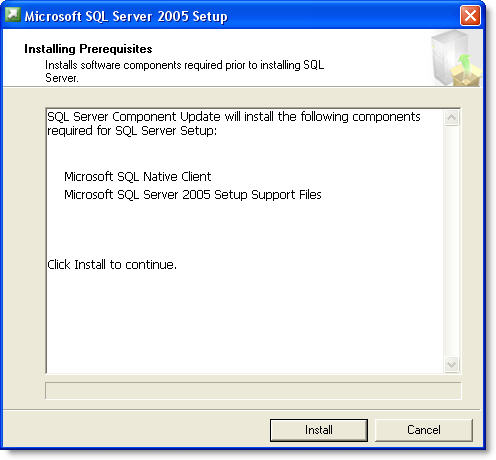Click the 'Installs software components required' description
This screenshot has height=460, width=496.
tap(184, 71)
